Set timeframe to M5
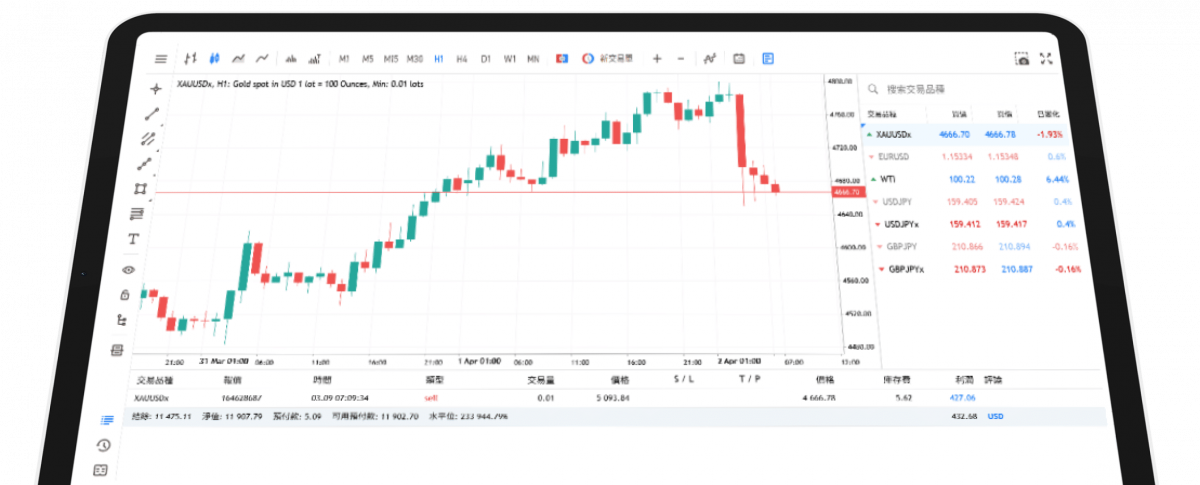 tap(367, 59)
